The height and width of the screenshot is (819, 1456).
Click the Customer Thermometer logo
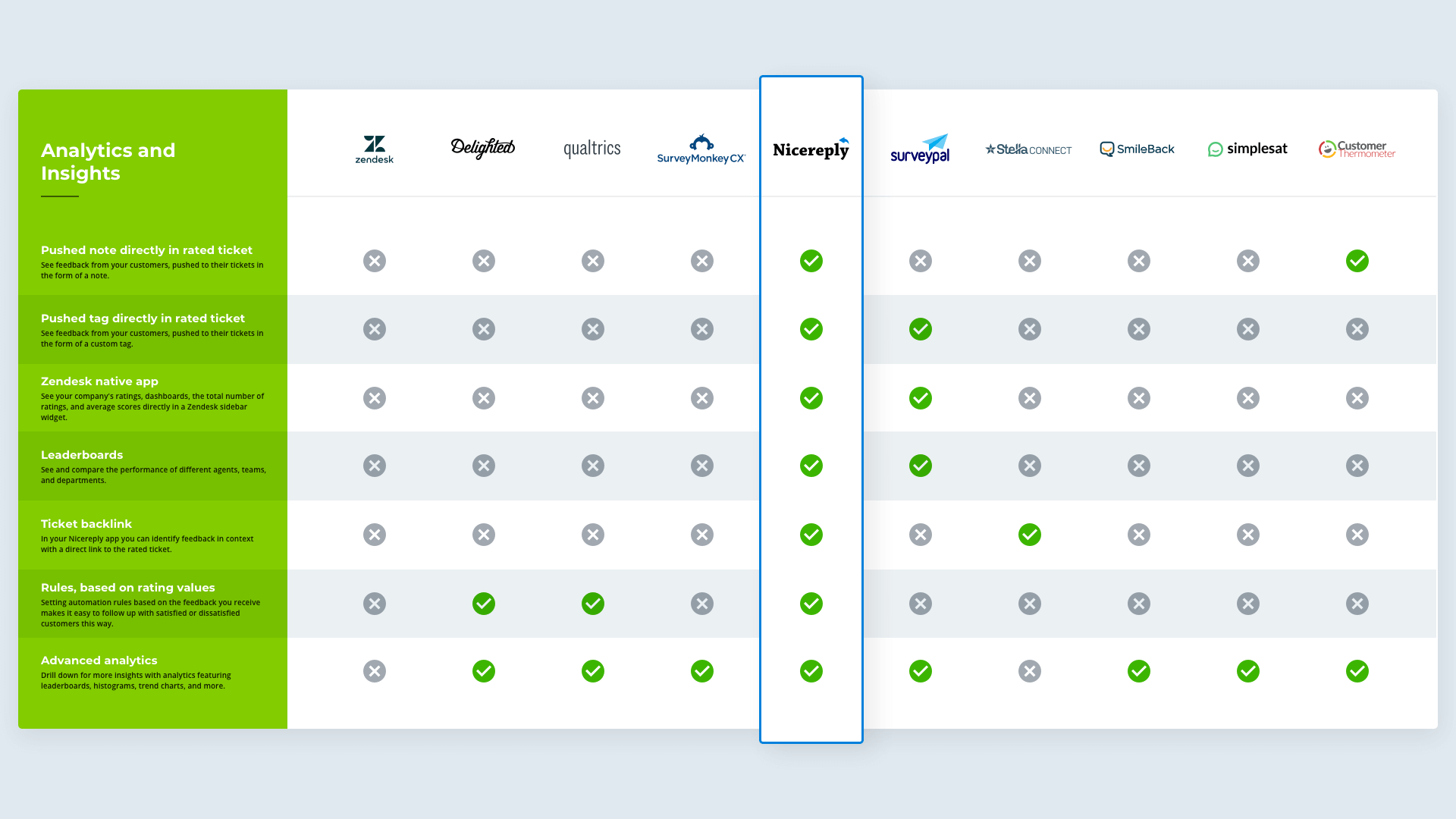tap(1357, 149)
